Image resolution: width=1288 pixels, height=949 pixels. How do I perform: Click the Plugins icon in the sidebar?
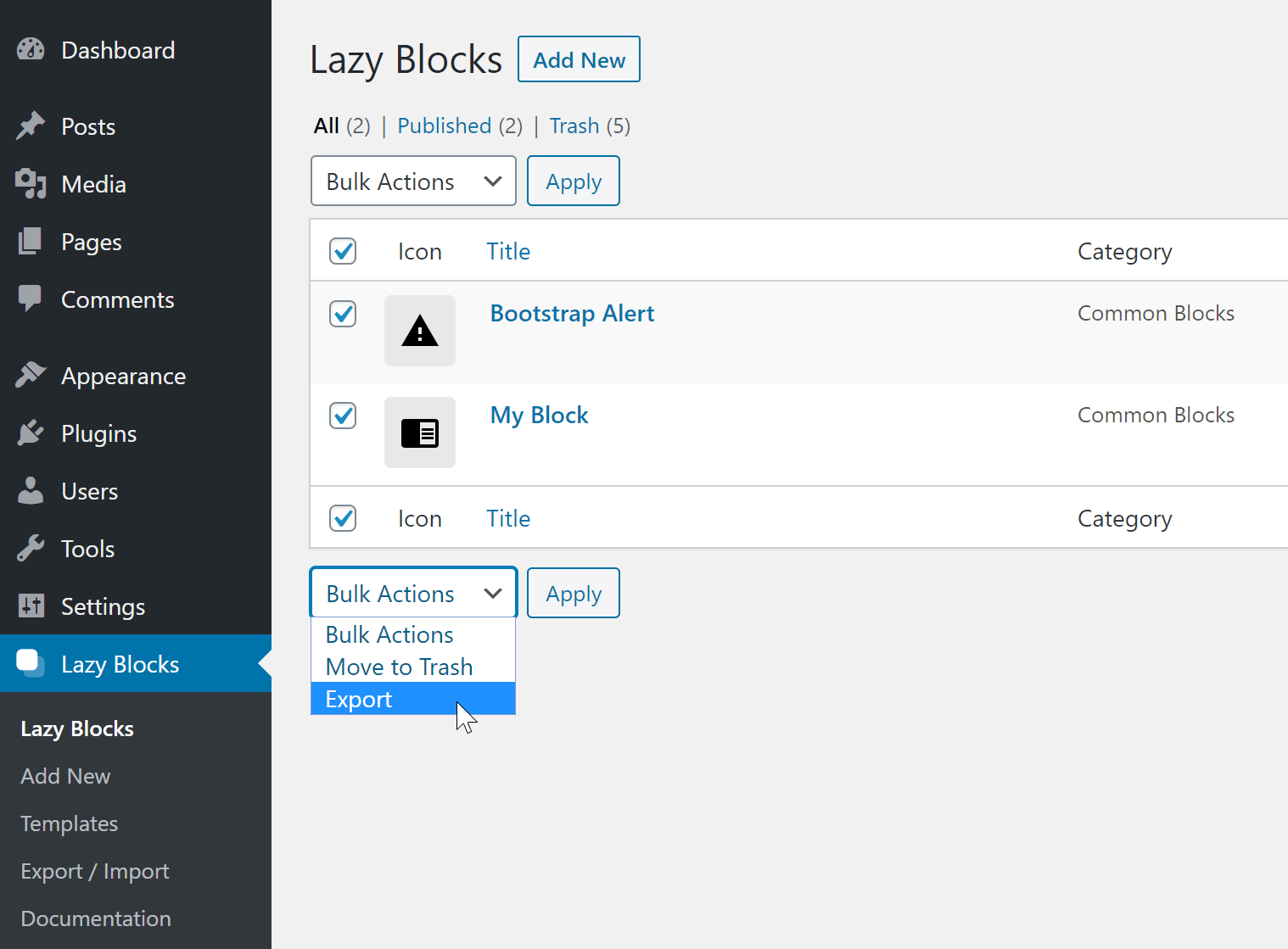[x=31, y=433]
